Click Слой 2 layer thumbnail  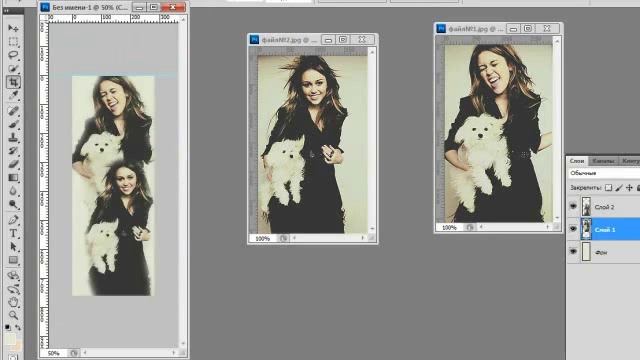click(x=586, y=207)
